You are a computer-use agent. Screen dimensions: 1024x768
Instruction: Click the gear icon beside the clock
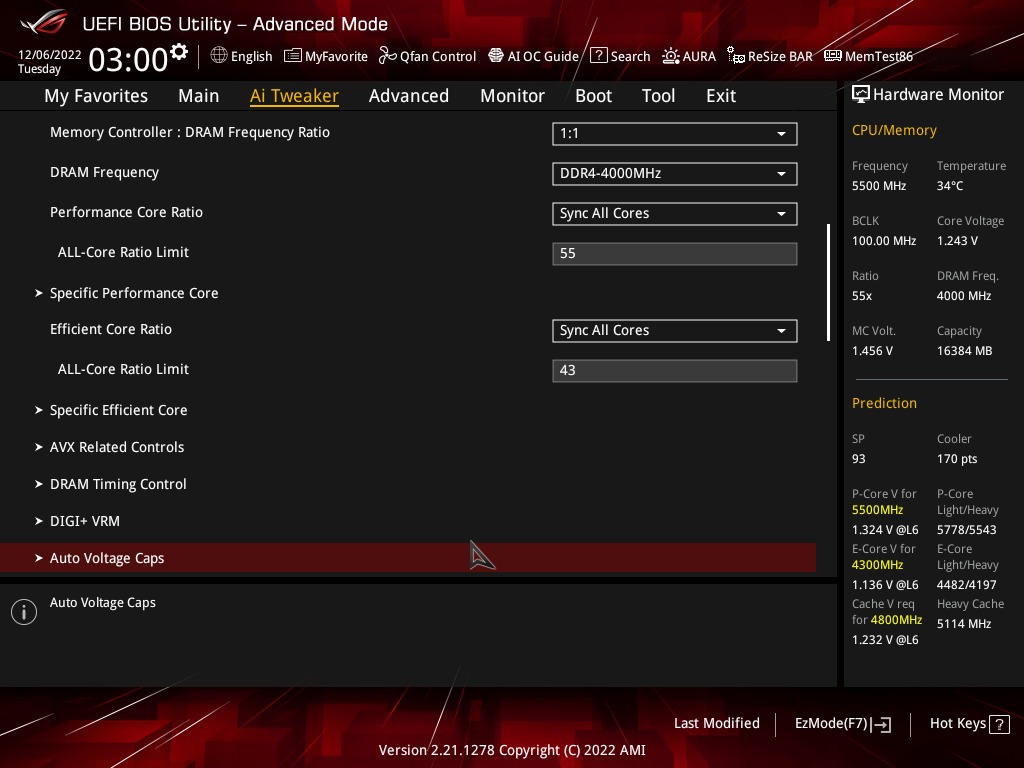click(179, 52)
